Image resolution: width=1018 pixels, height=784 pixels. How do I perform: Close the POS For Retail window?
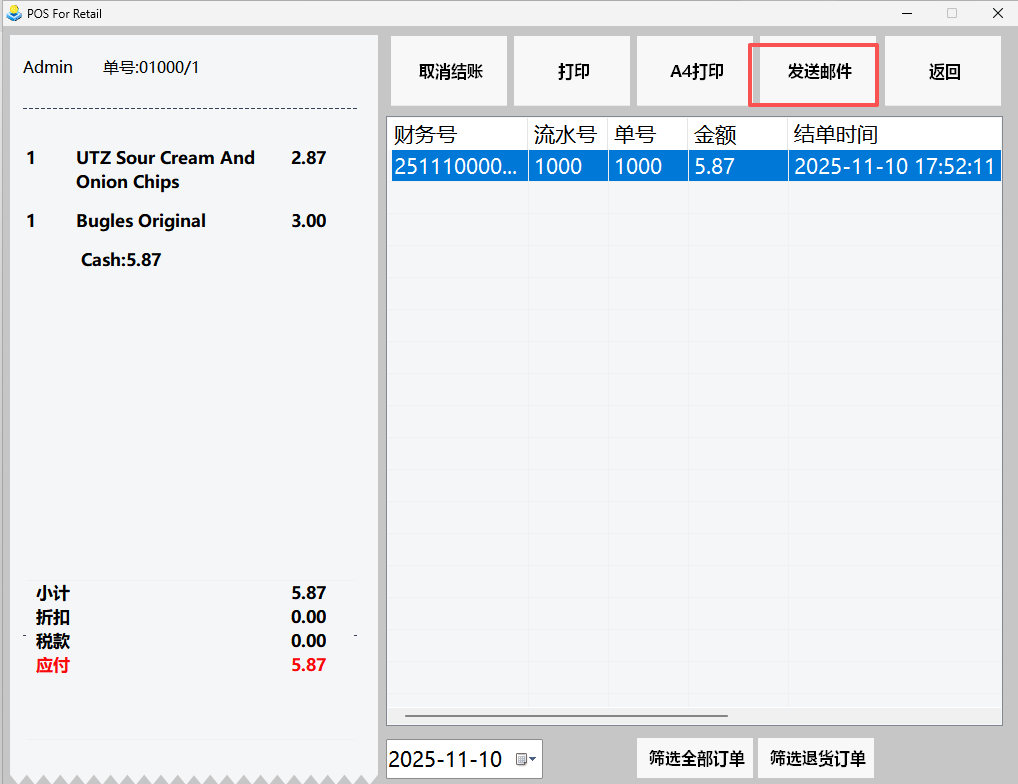[x=997, y=13]
